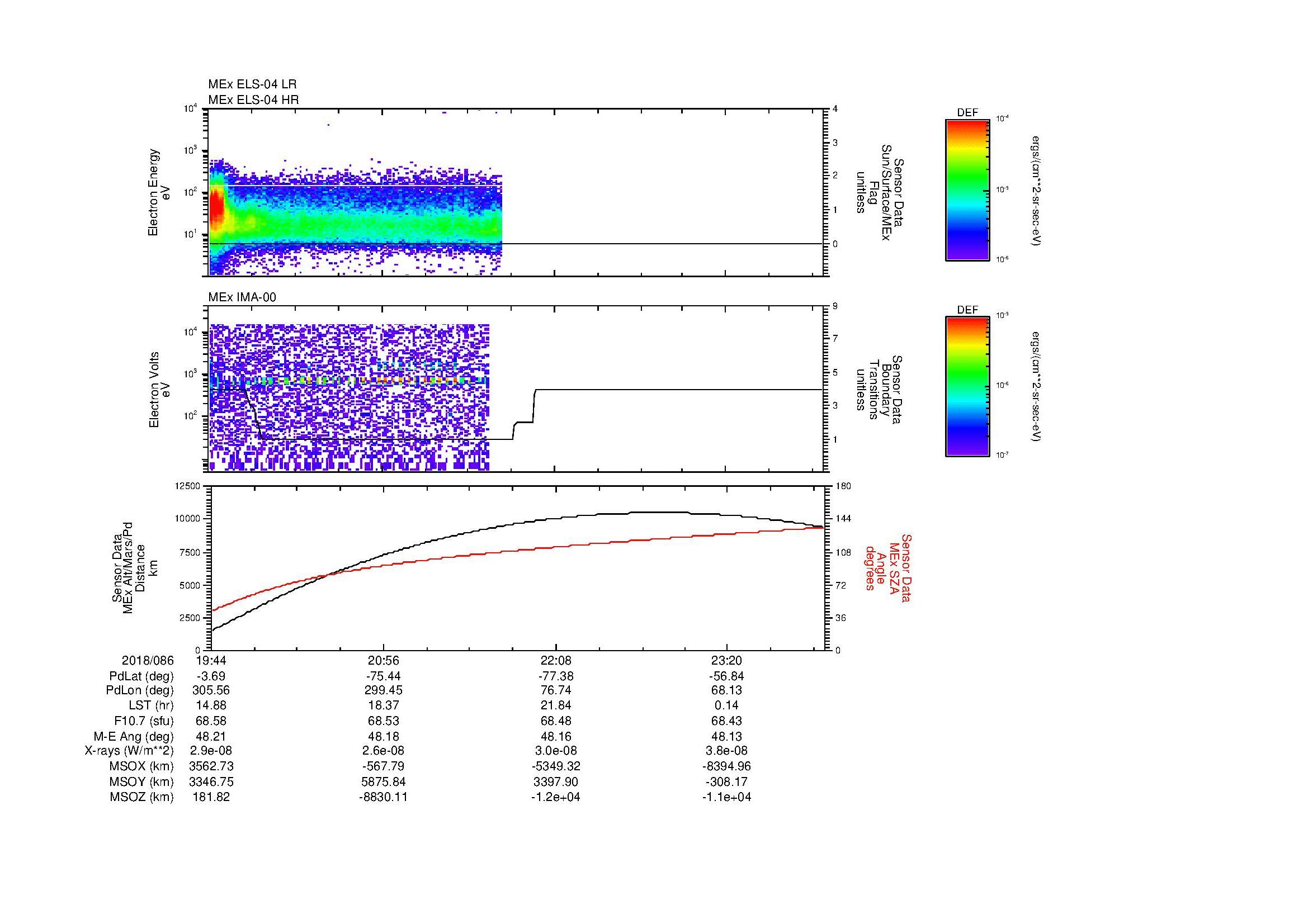Click the time tick label '19:44'
Screen dimensions: 1308x924
coord(211,660)
